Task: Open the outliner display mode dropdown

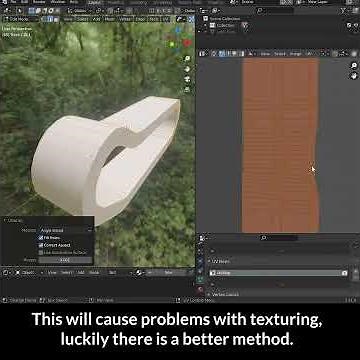Action: coord(217,11)
